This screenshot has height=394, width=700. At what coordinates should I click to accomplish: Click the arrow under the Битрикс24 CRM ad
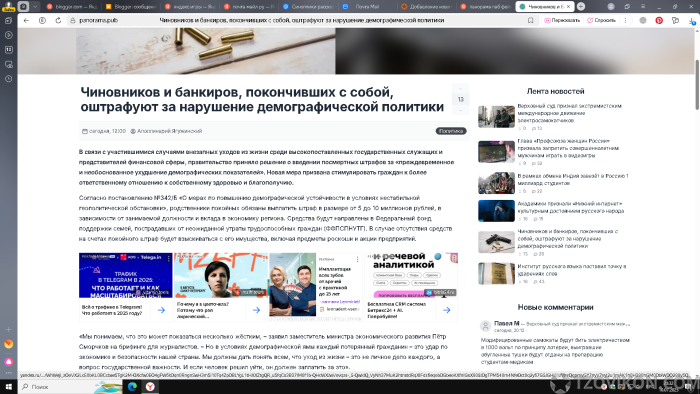click(447, 310)
